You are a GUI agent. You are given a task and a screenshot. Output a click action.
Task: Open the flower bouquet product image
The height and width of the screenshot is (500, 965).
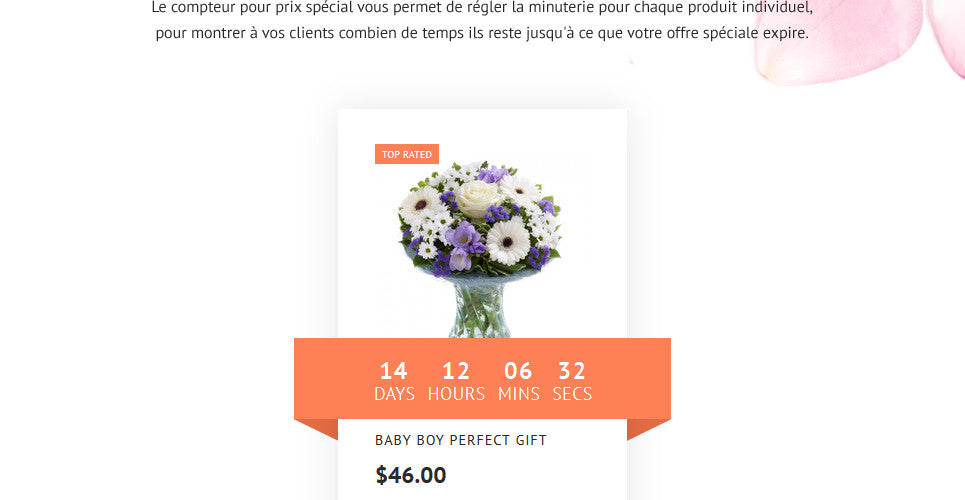482,247
